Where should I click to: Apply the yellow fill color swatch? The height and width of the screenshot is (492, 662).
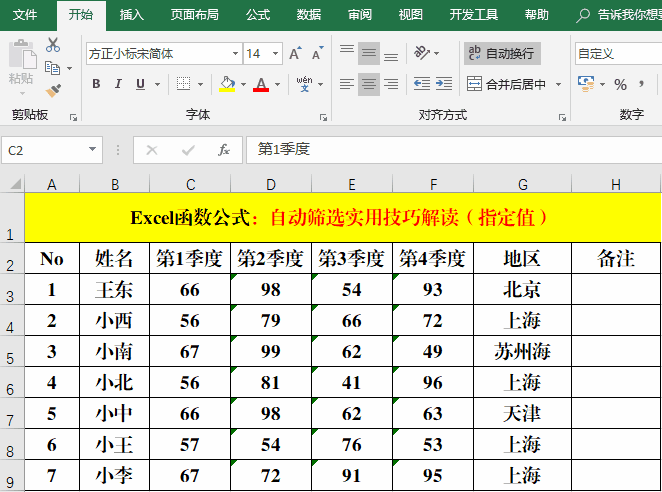pos(227,84)
